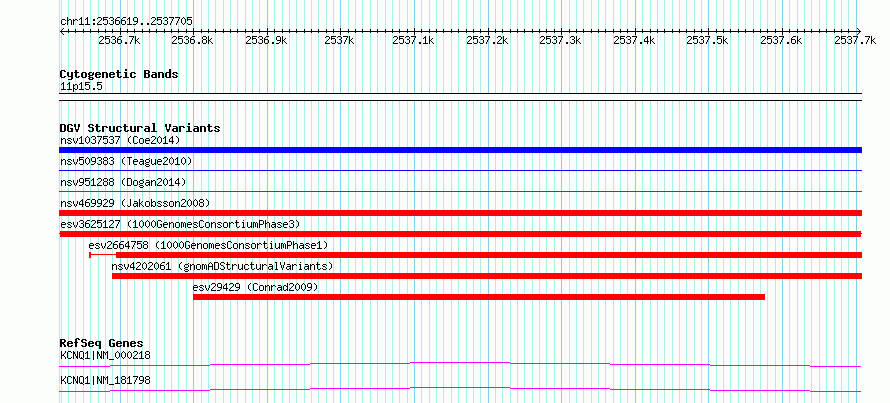Click the thin blue nsv509383 variant line
The image size is (890, 403).
coord(460,170)
